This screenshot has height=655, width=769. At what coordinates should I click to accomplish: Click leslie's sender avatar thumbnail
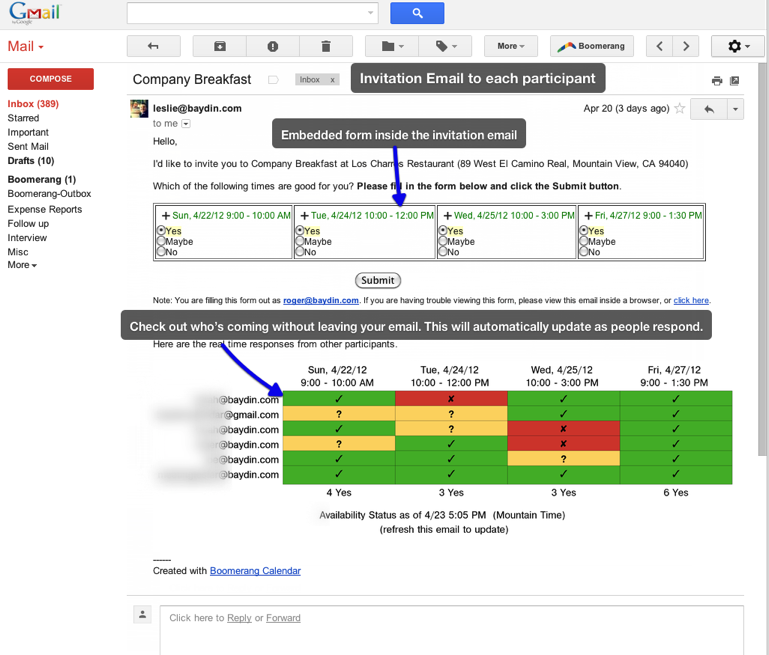pos(139,108)
